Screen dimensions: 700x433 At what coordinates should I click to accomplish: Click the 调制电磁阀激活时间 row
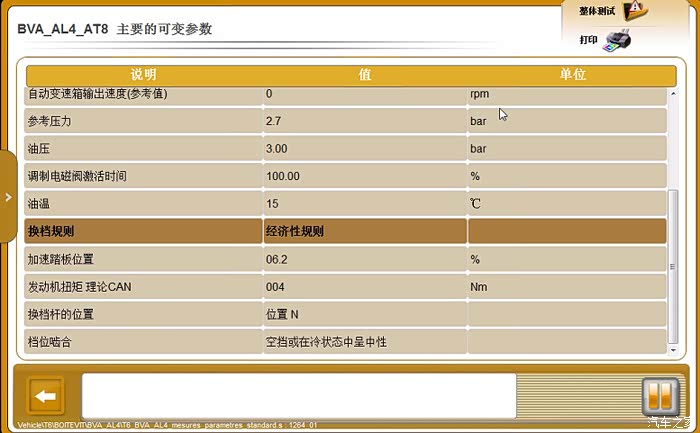pyautogui.click(x=144, y=176)
